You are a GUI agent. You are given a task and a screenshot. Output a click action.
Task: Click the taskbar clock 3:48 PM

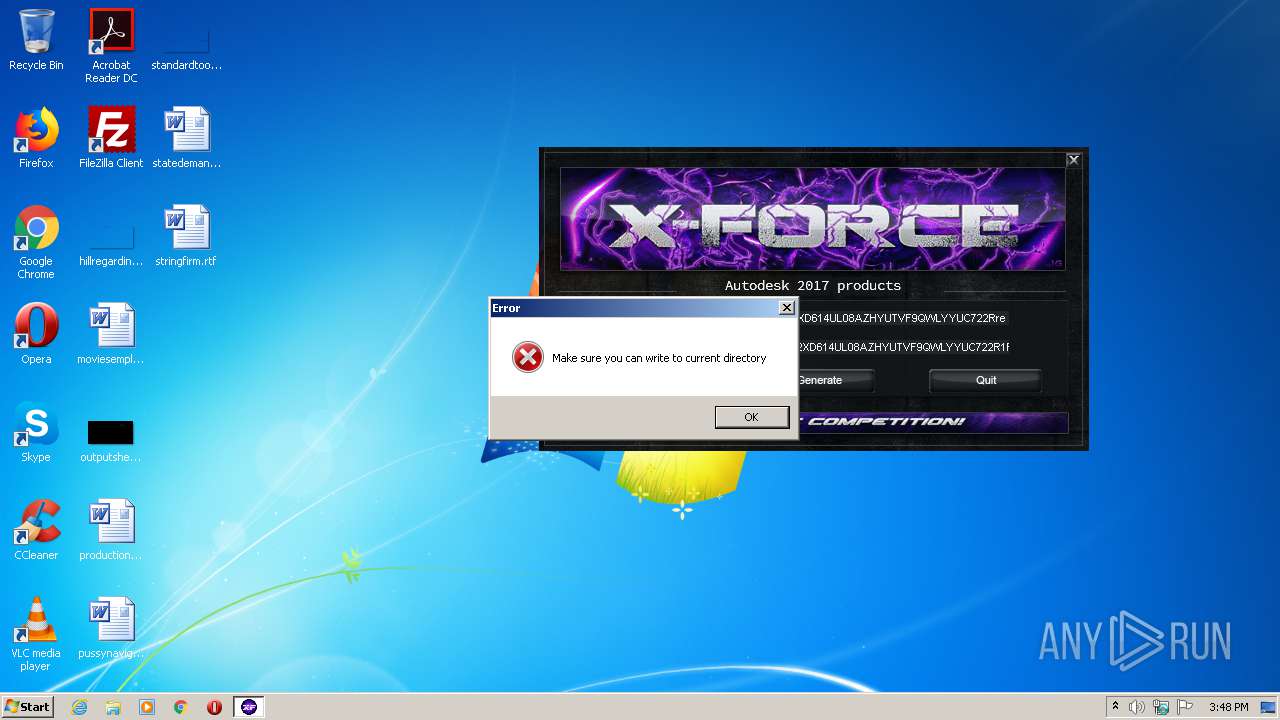[1229, 707]
